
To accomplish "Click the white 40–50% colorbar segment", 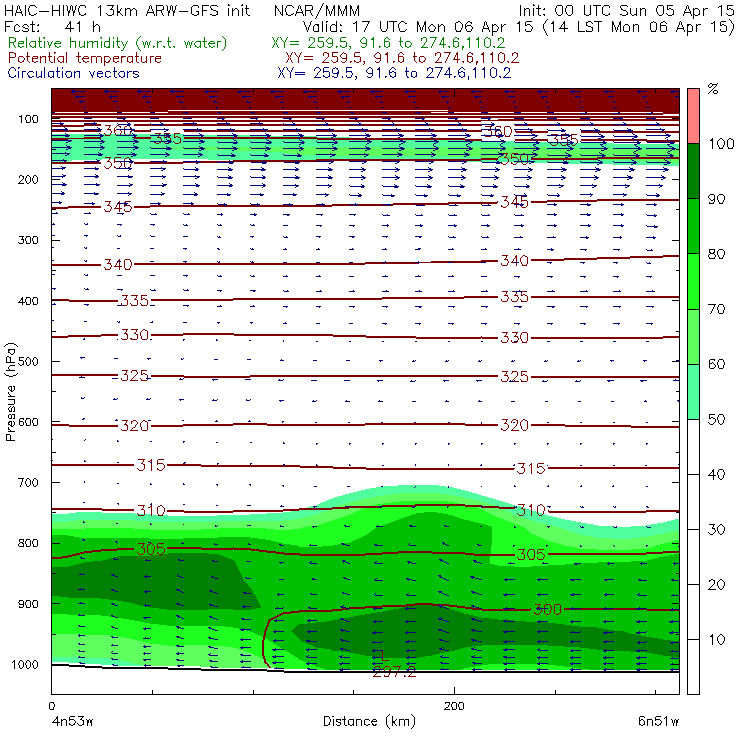I will coord(693,446).
